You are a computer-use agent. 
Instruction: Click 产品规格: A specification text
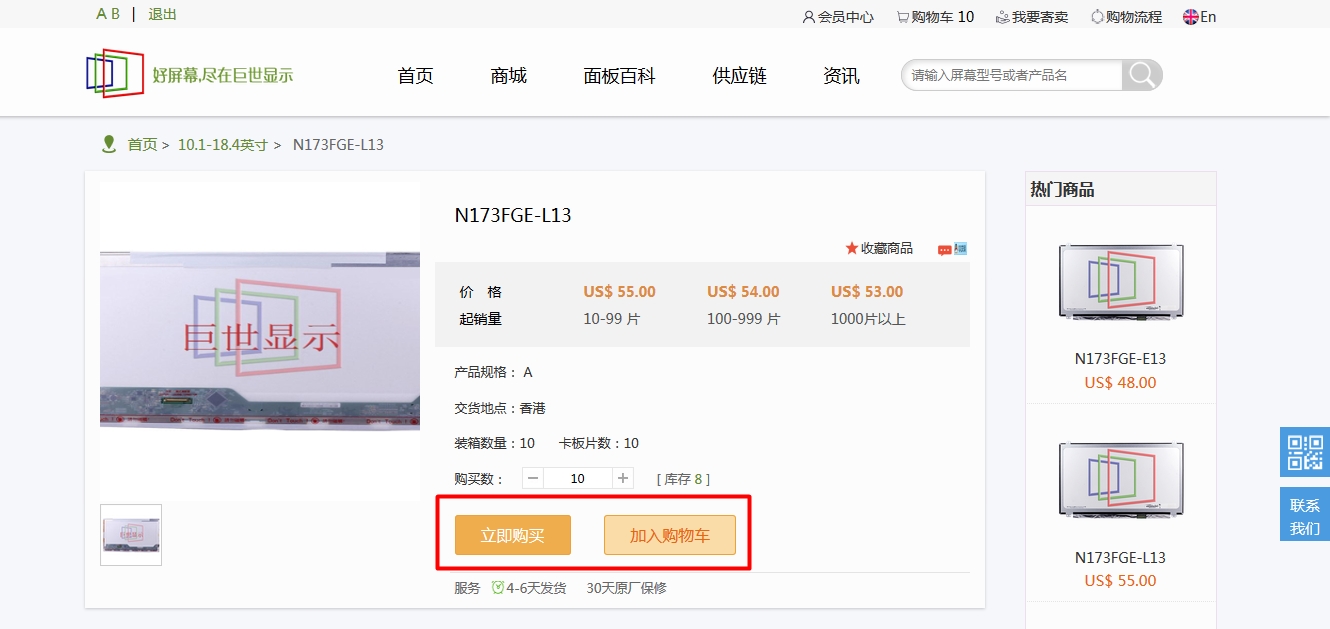click(494, 372)
